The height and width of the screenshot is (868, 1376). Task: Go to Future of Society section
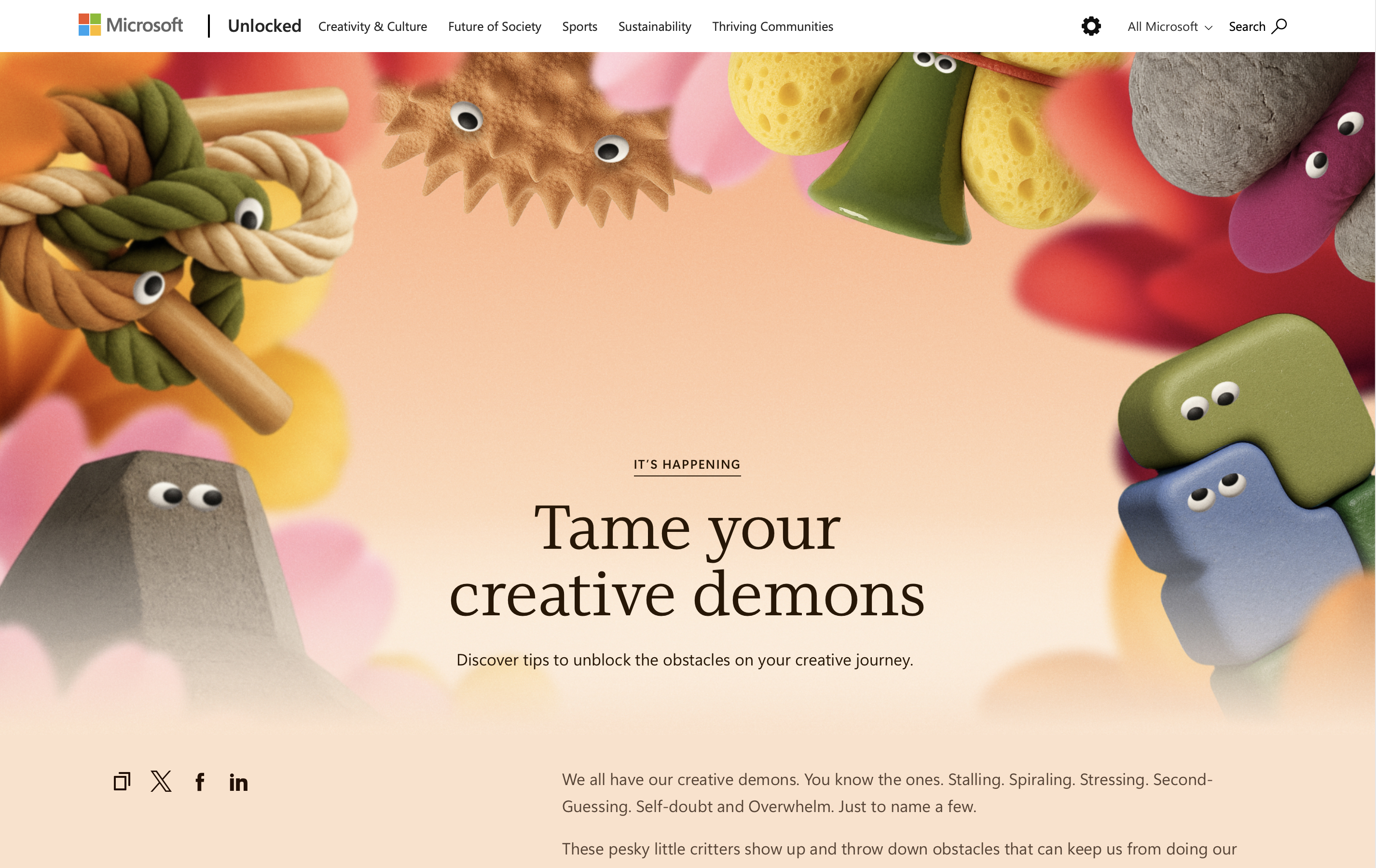point(494,26)
